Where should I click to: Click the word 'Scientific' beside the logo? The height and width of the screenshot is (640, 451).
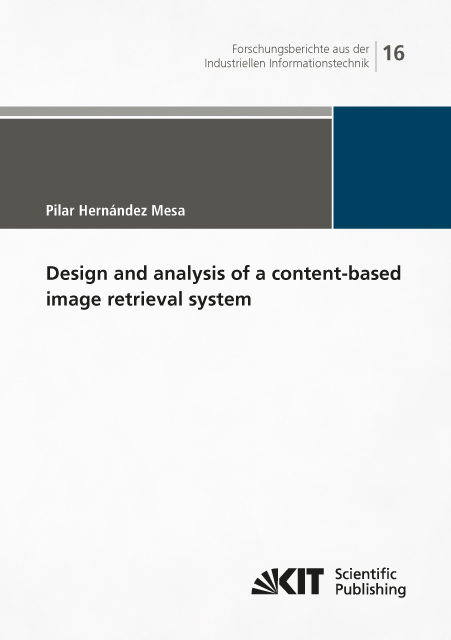tap(365, 574)
